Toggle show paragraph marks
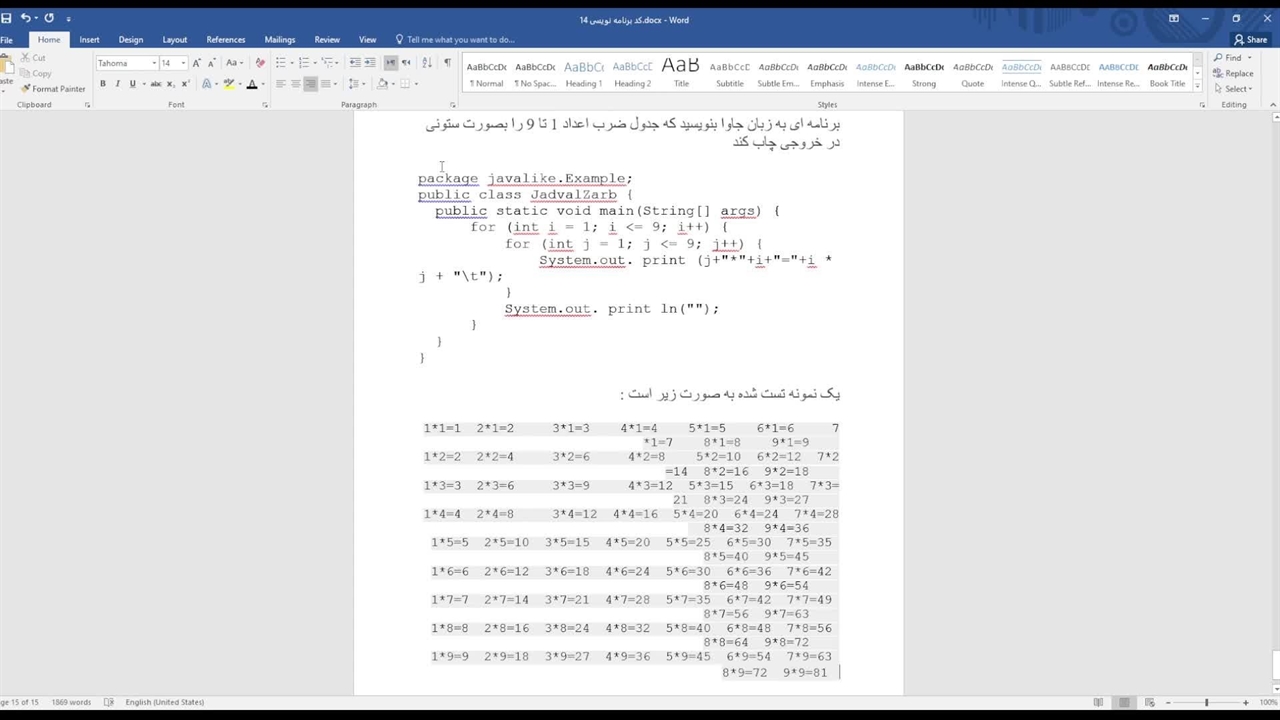1280x720 pixels. [447, 63]
